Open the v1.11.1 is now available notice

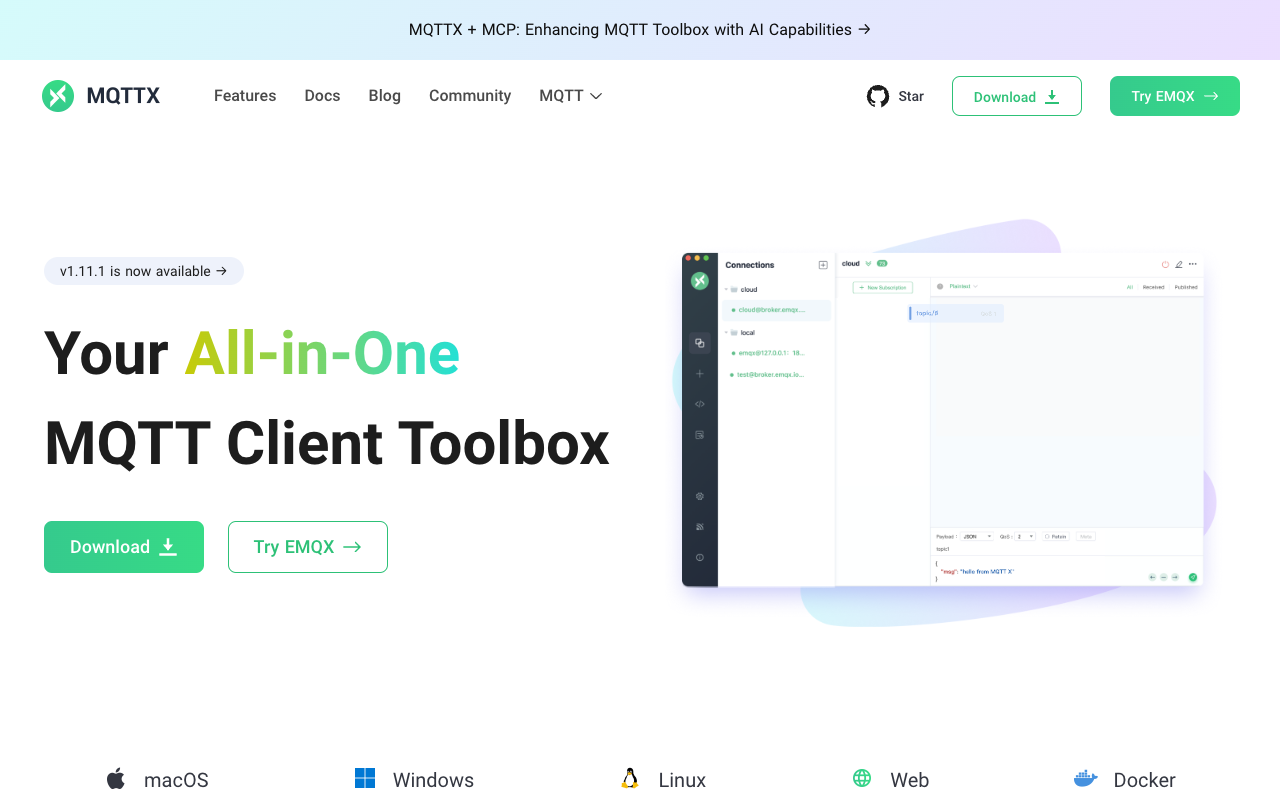click(144, 271)
